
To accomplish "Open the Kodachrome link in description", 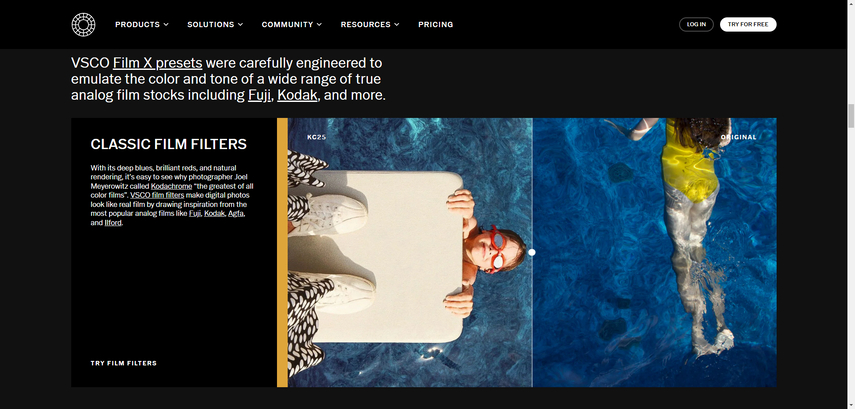I will 171,186.
